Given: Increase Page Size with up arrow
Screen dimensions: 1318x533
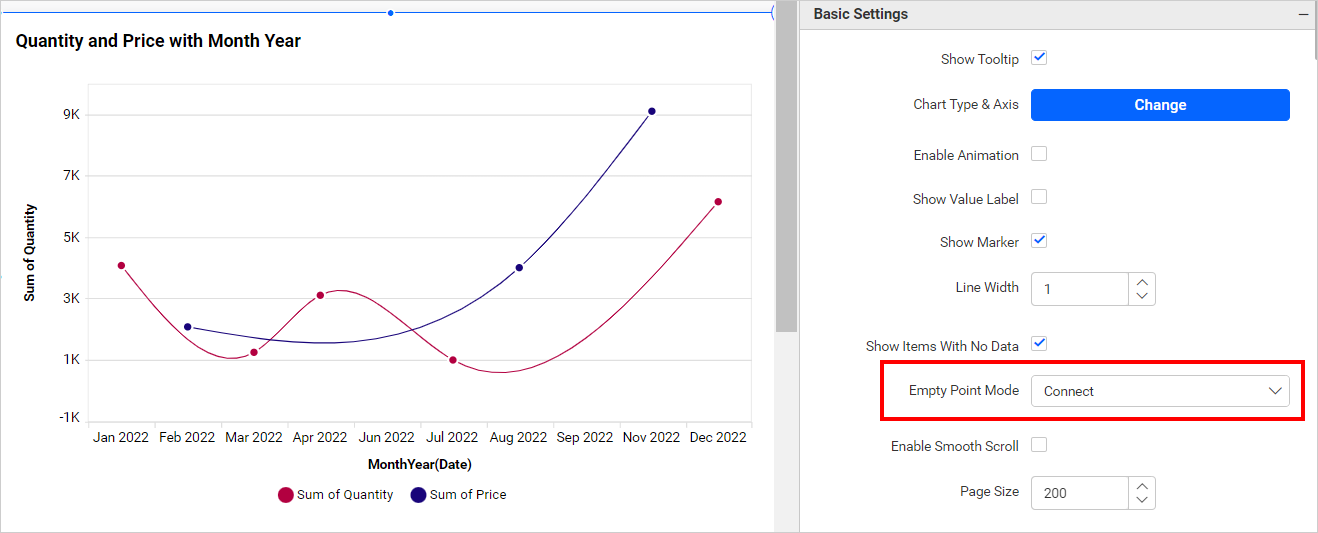Looking at the screenshot, I should pos(1142,485).
